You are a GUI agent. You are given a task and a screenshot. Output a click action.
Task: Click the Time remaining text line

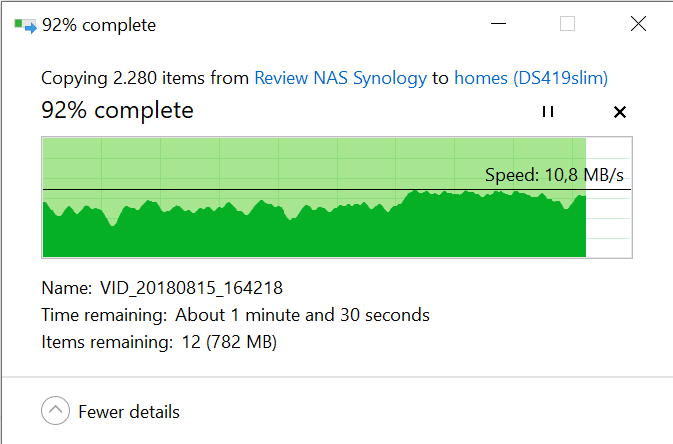tap(235, 315)
